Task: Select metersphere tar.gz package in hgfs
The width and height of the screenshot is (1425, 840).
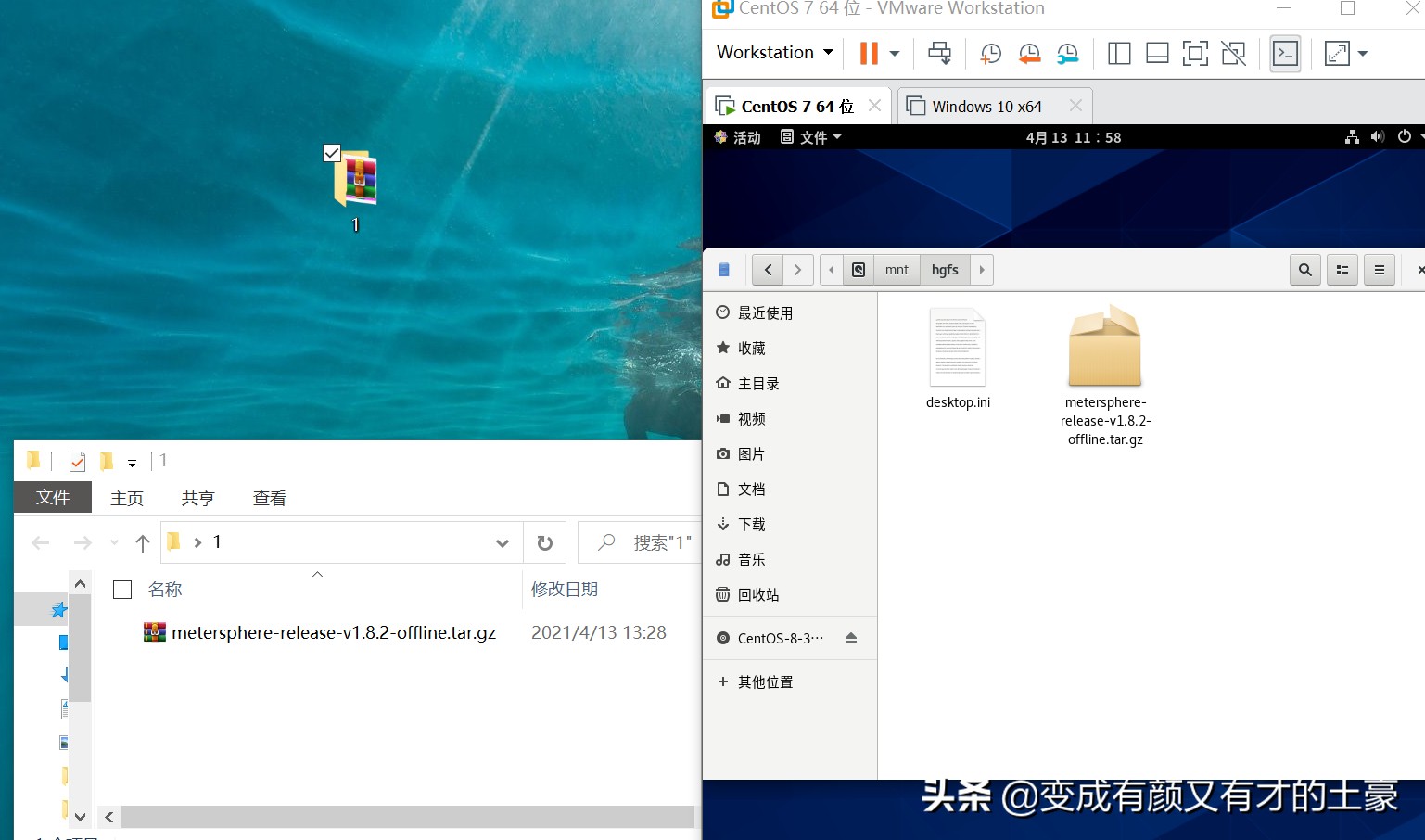Action: click(x=1105, y=375)
